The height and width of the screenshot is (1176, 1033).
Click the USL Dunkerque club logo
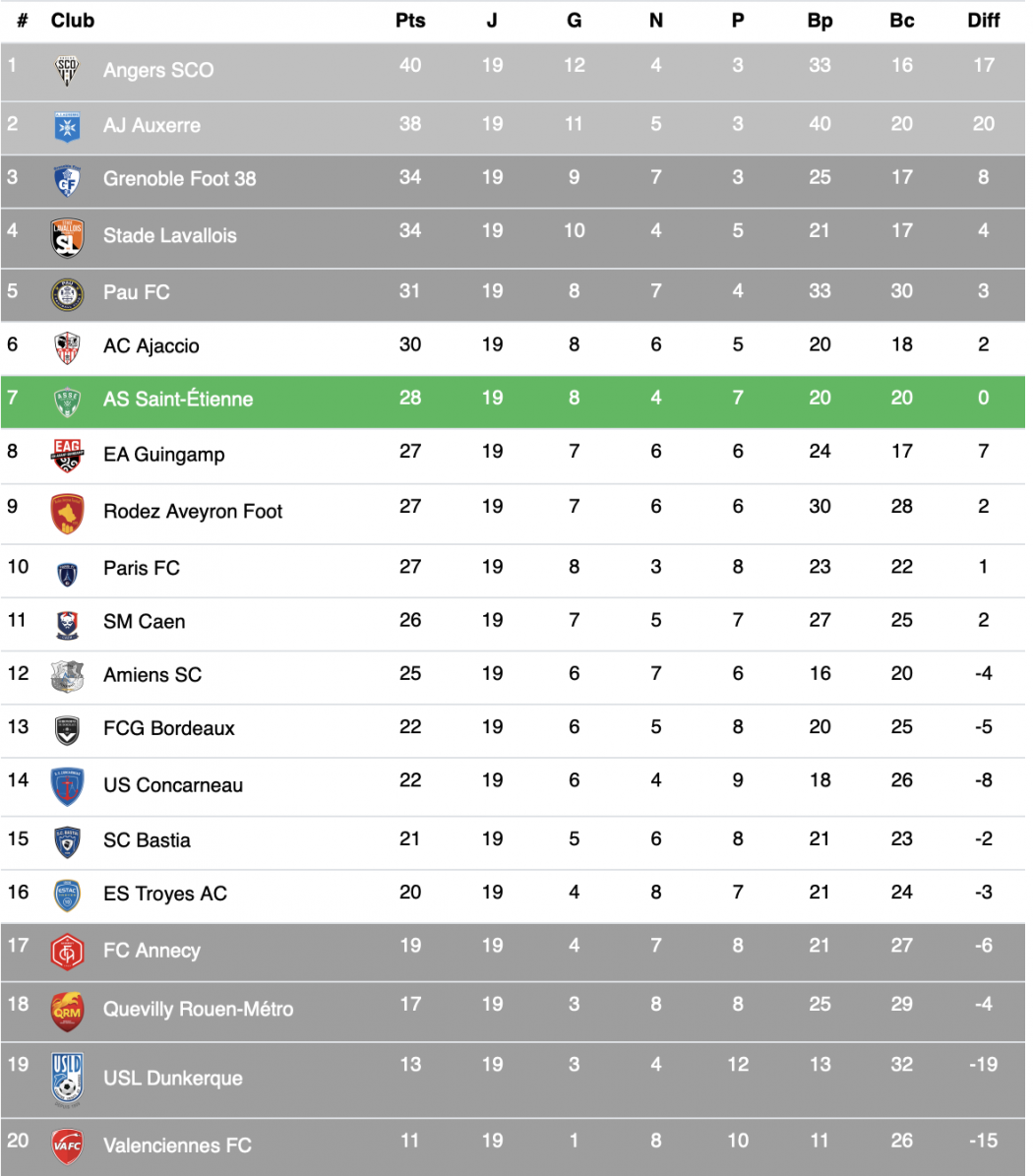[x=67, y=1079]
